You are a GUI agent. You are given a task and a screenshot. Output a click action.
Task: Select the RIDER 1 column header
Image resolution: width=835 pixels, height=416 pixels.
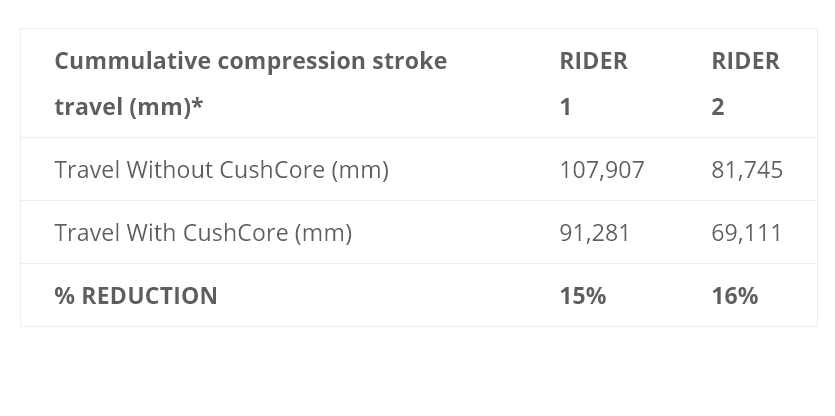(593, 84)
